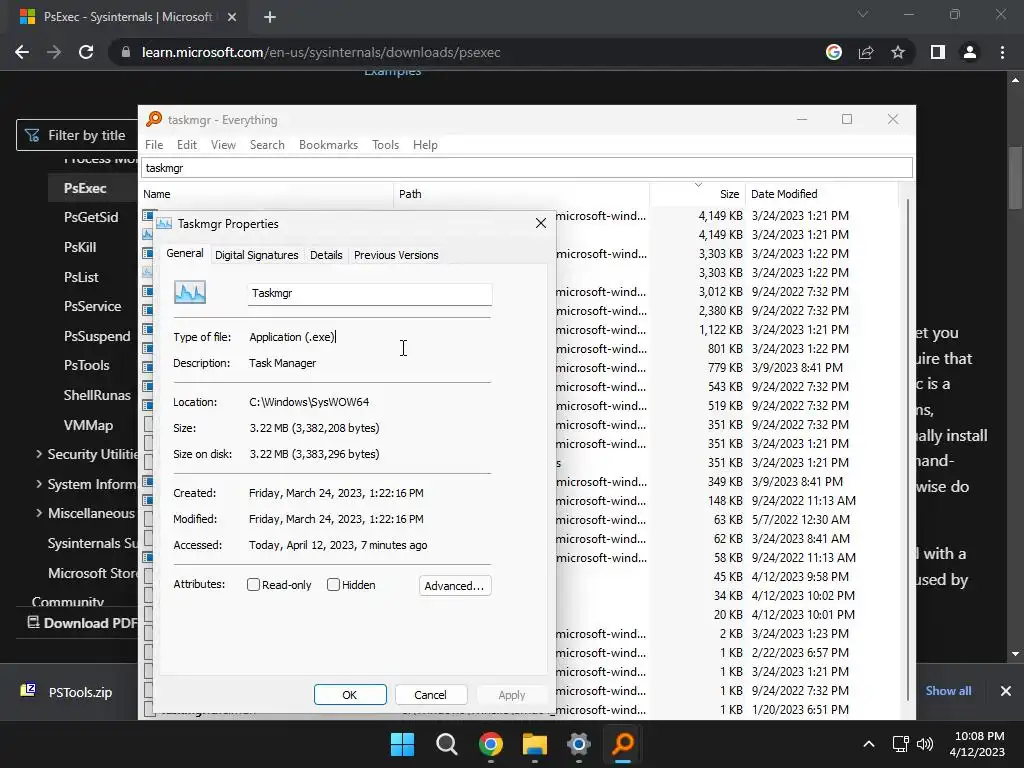The width and height of the screenshot is (1024, 768).
Task: Click the Everything search box containing taskmgr
Action: point(526,168)
